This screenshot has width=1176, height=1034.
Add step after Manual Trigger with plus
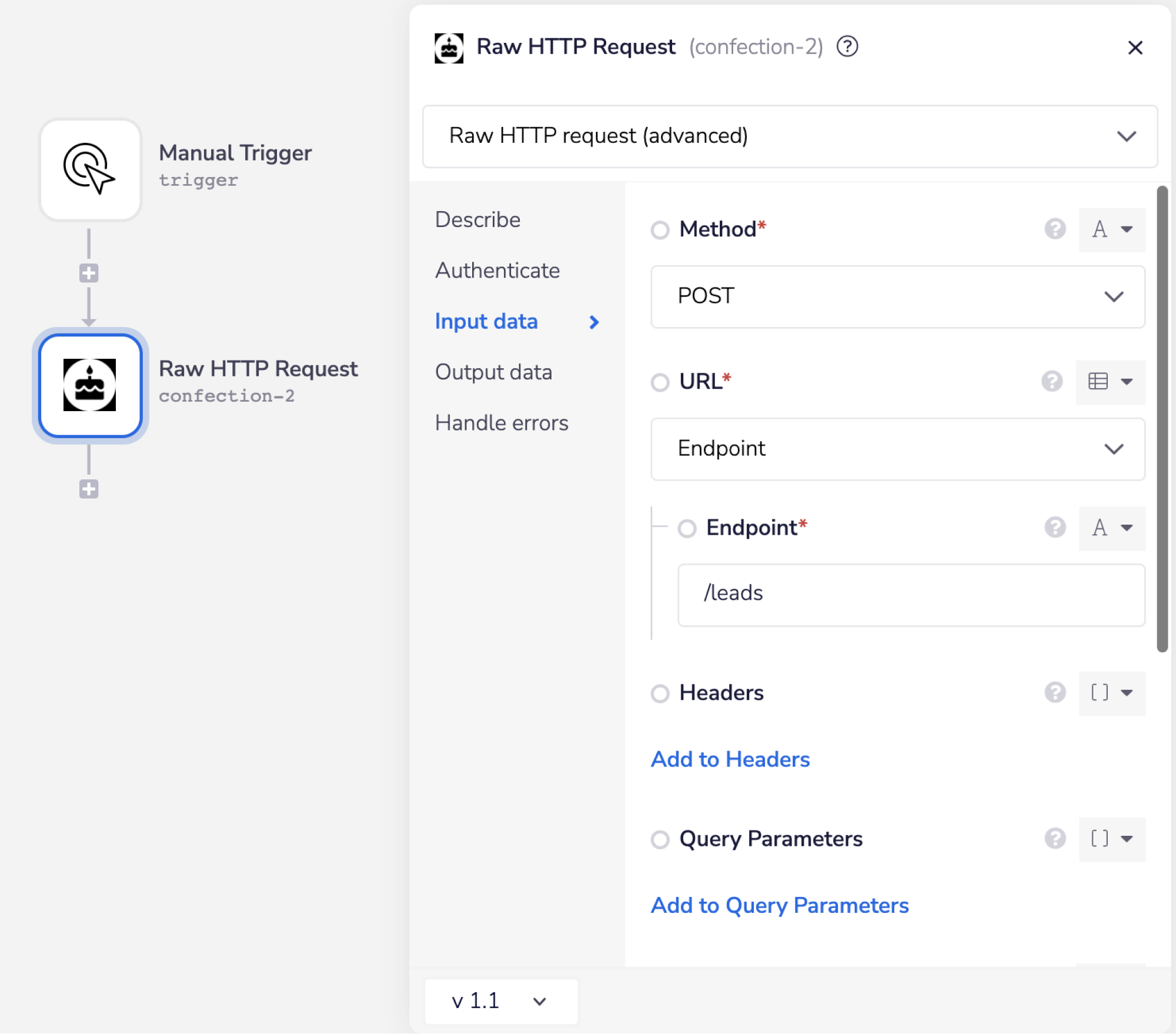point(89,273)
